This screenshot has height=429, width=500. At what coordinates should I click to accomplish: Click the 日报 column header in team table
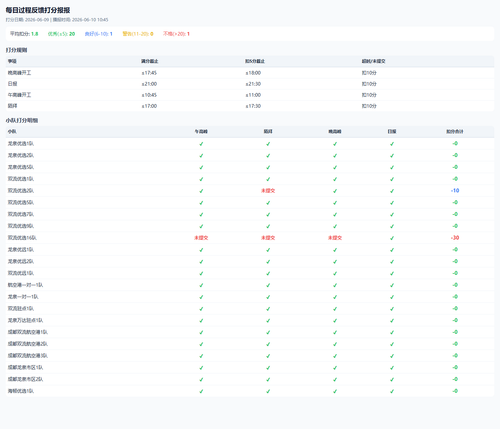(x=392, y=132)
